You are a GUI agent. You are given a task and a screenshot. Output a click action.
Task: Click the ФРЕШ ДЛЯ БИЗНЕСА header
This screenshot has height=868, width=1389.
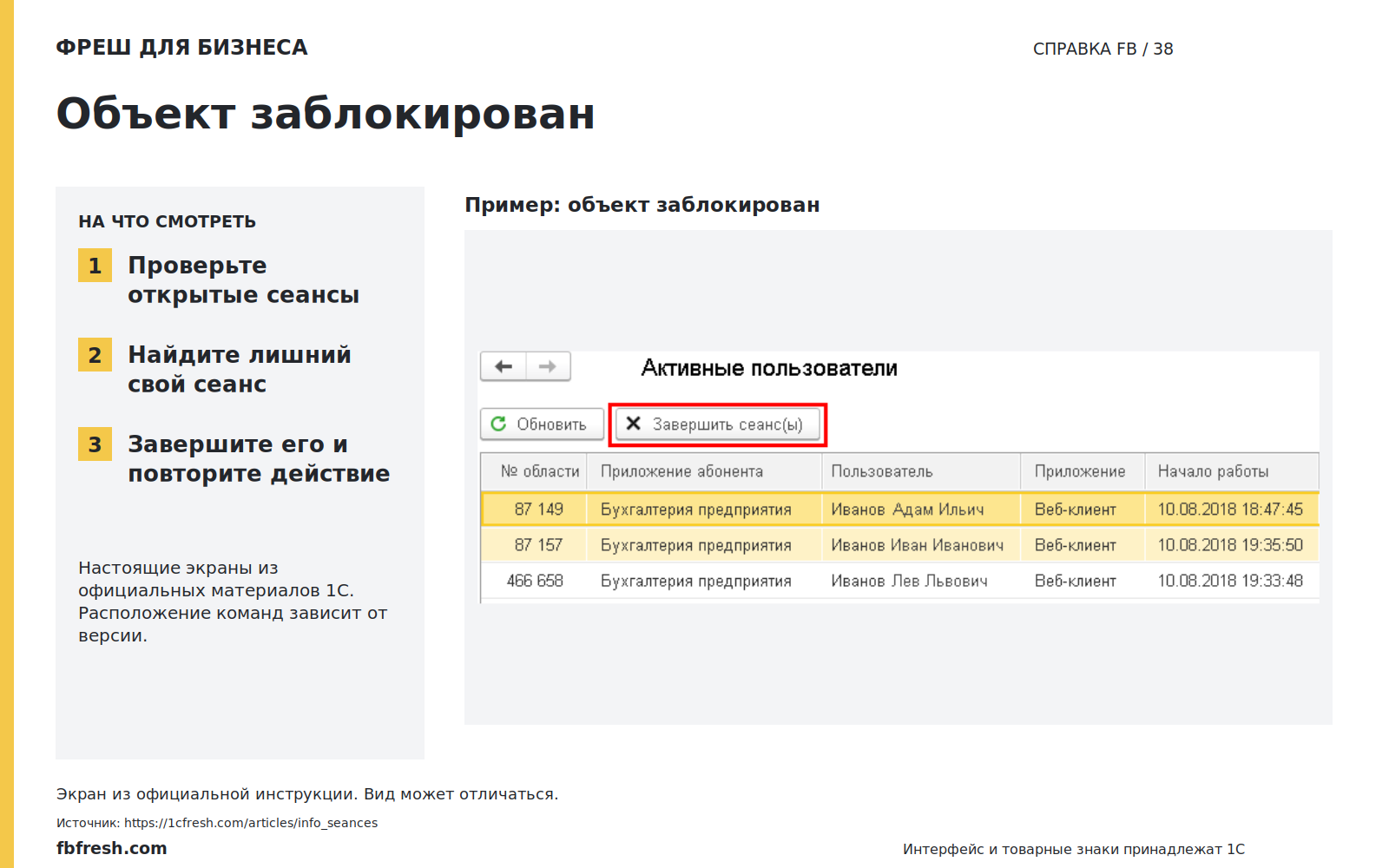tap(181, 48)
